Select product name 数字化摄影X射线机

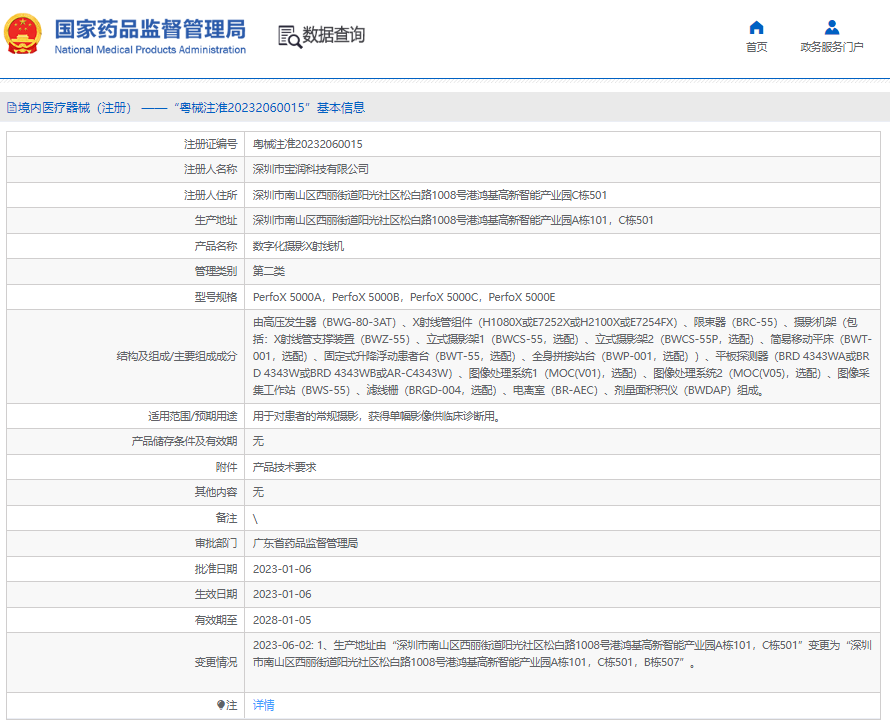pos(298,246)
